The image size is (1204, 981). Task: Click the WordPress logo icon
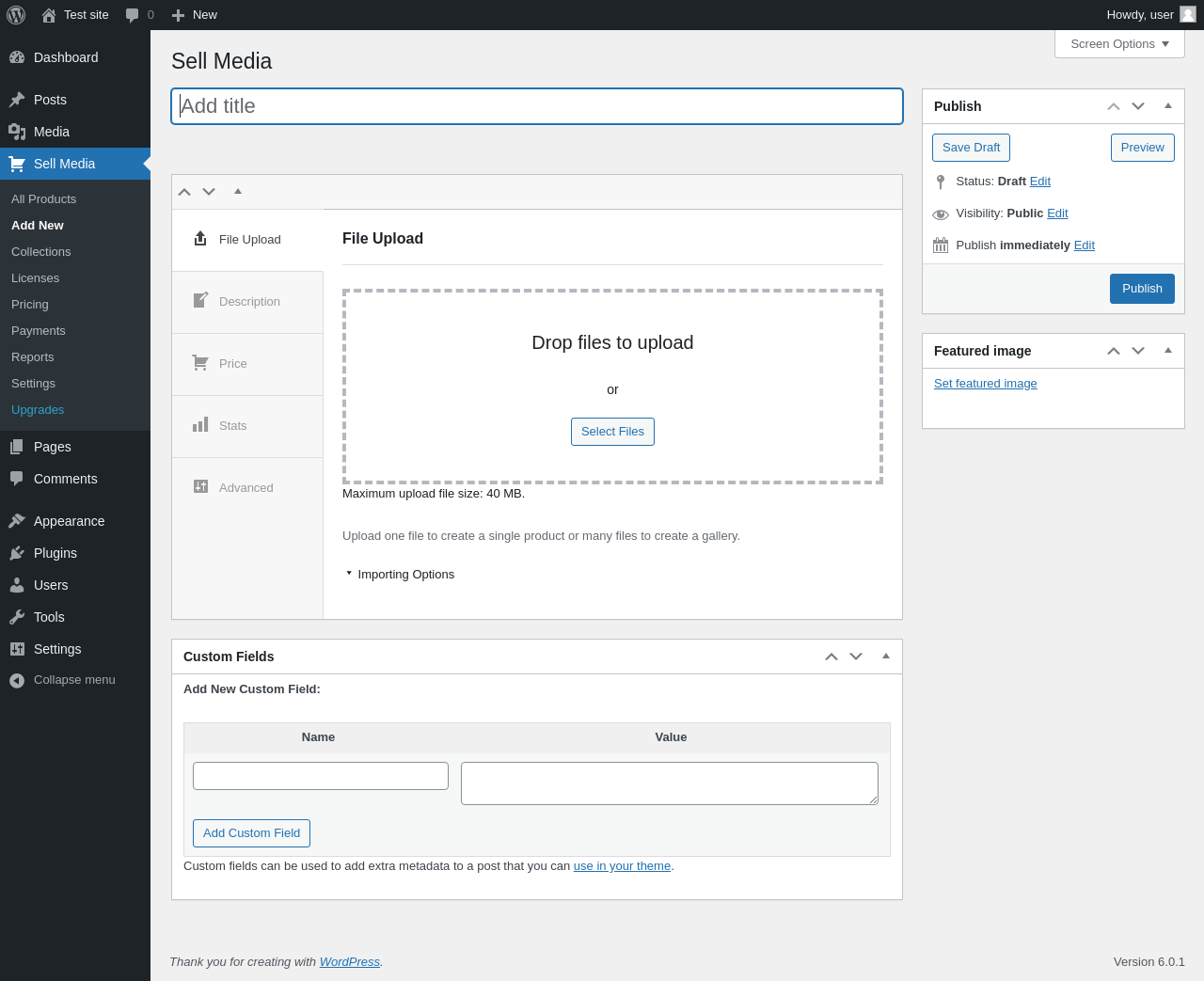pyautogui.click(x=16, y=15)
